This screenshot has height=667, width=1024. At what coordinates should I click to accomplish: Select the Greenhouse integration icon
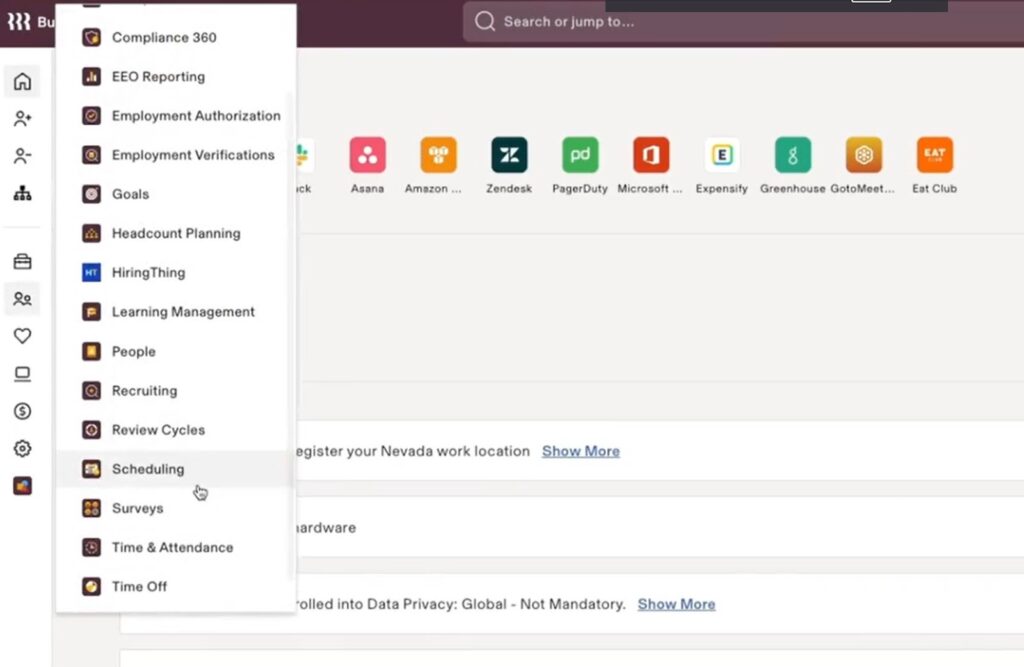click(x=792, y=156)
